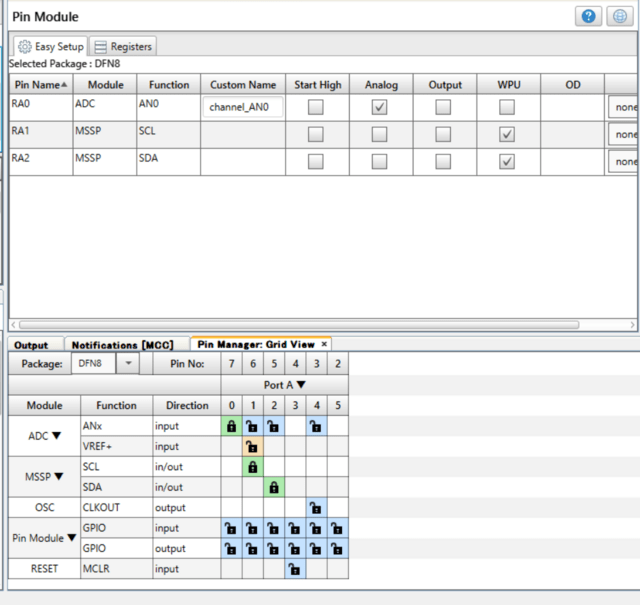This screenshot has height=605, width=640.
Task: Close the Pin Manager Grid View tab
Action: 324,344
